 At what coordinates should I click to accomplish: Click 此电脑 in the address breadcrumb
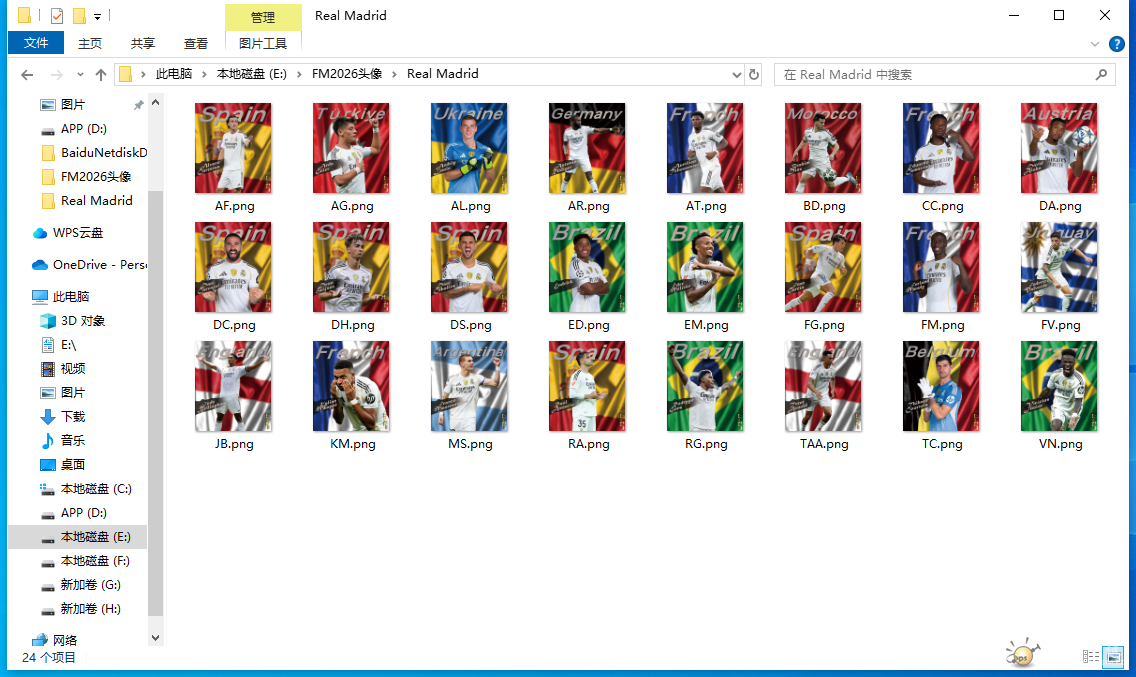tap(173, 74)
